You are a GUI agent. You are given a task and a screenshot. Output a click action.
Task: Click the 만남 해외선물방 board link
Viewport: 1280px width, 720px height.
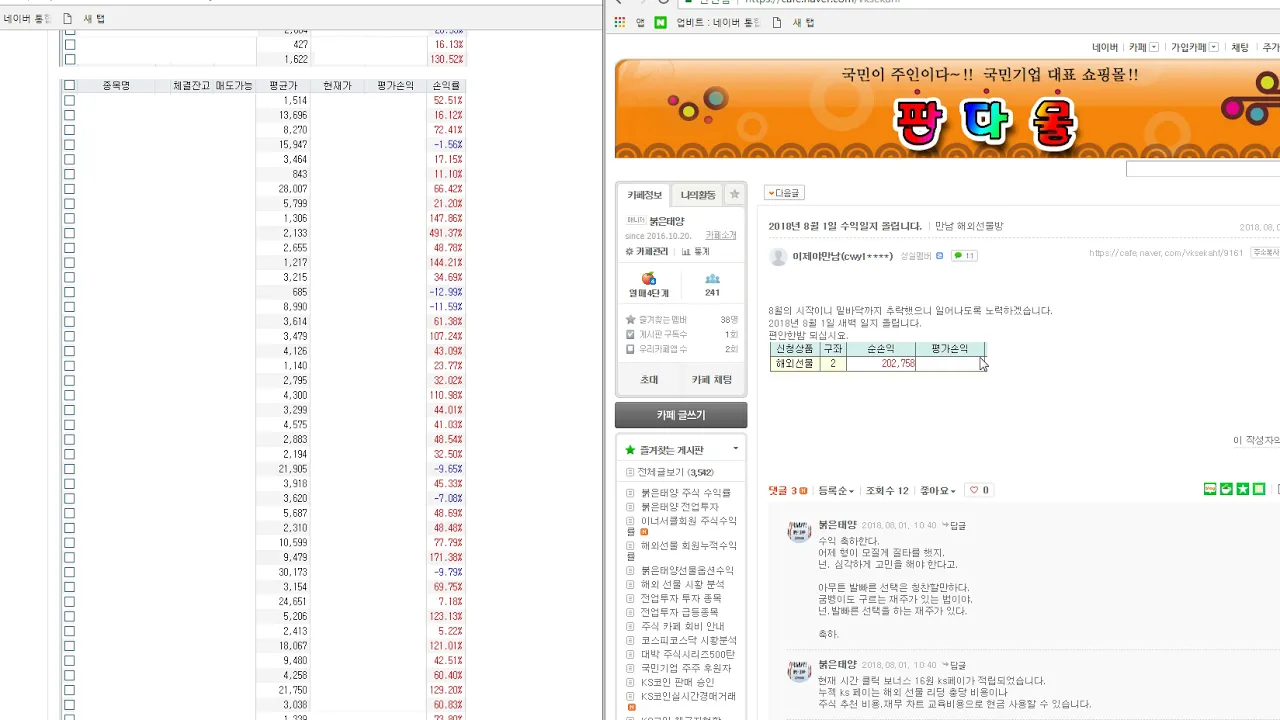(x=970, y=226)
